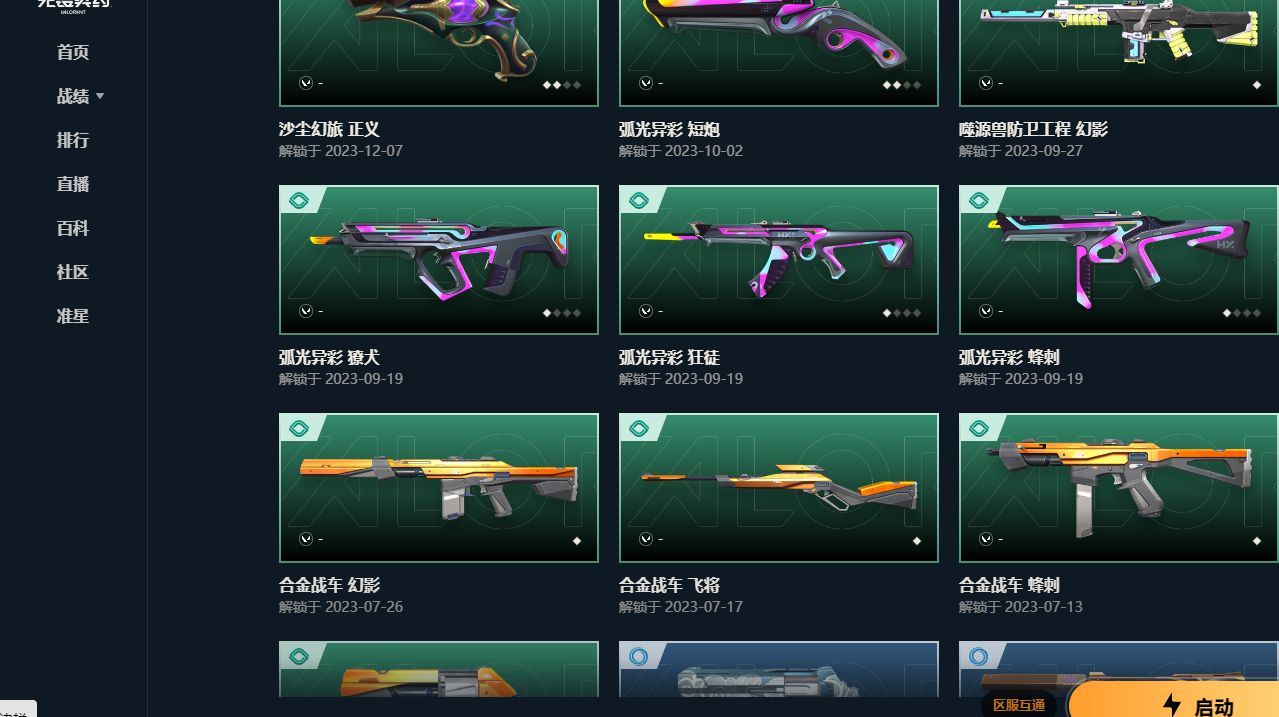1279x717 pixels.
Task: Open the 首页 sidebar menu item
Action: (73, 52)
